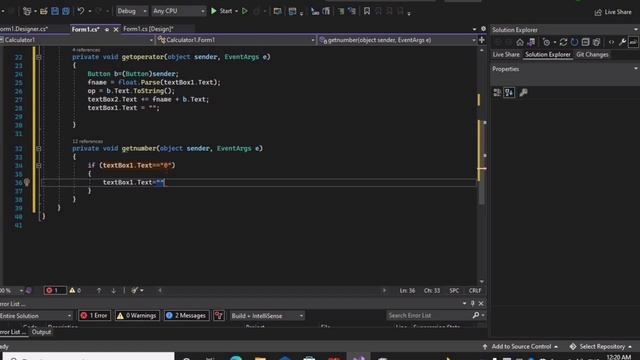This screenshot has height=360, width=640.
Task: Toggle the Preview Selected Items icon
Action: click(x=633, y=42)
